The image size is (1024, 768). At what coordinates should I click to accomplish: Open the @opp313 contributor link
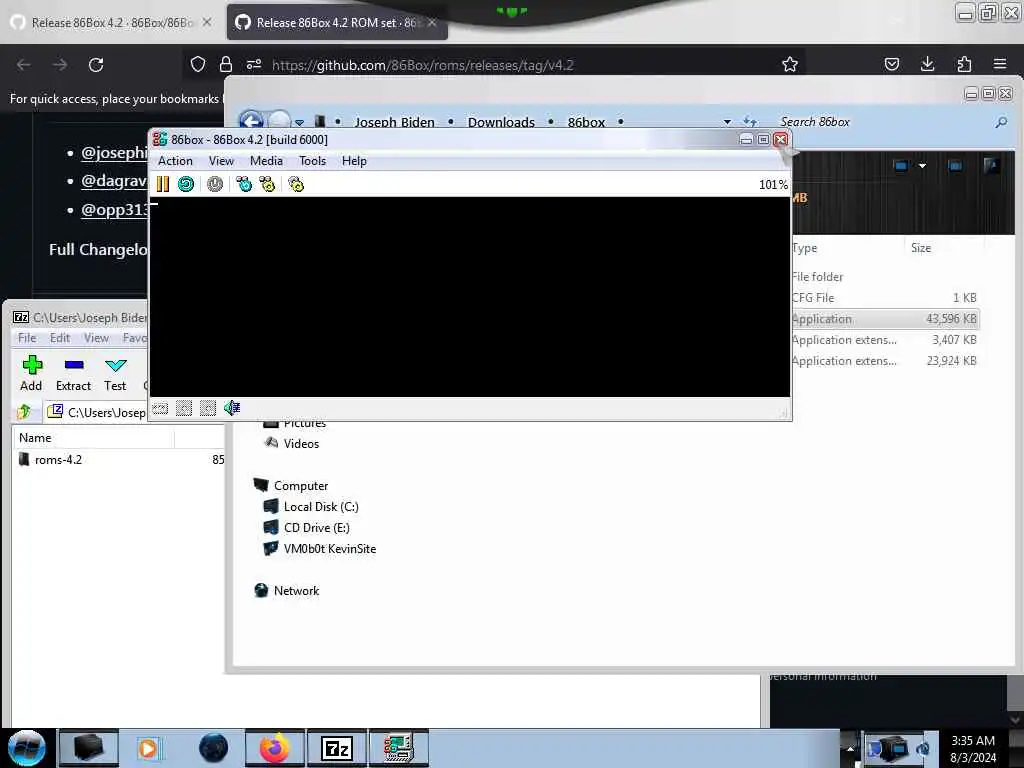(x=114, y=210)
